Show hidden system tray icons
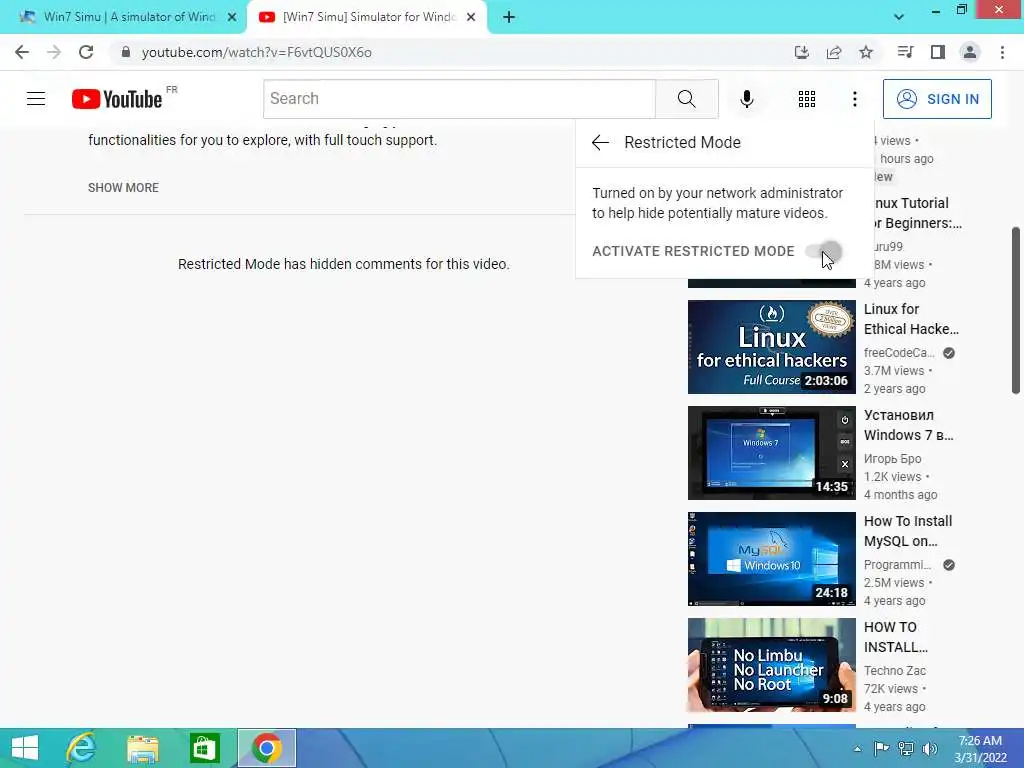Viewport: 1024px width, 768px height. pos(857,749)
